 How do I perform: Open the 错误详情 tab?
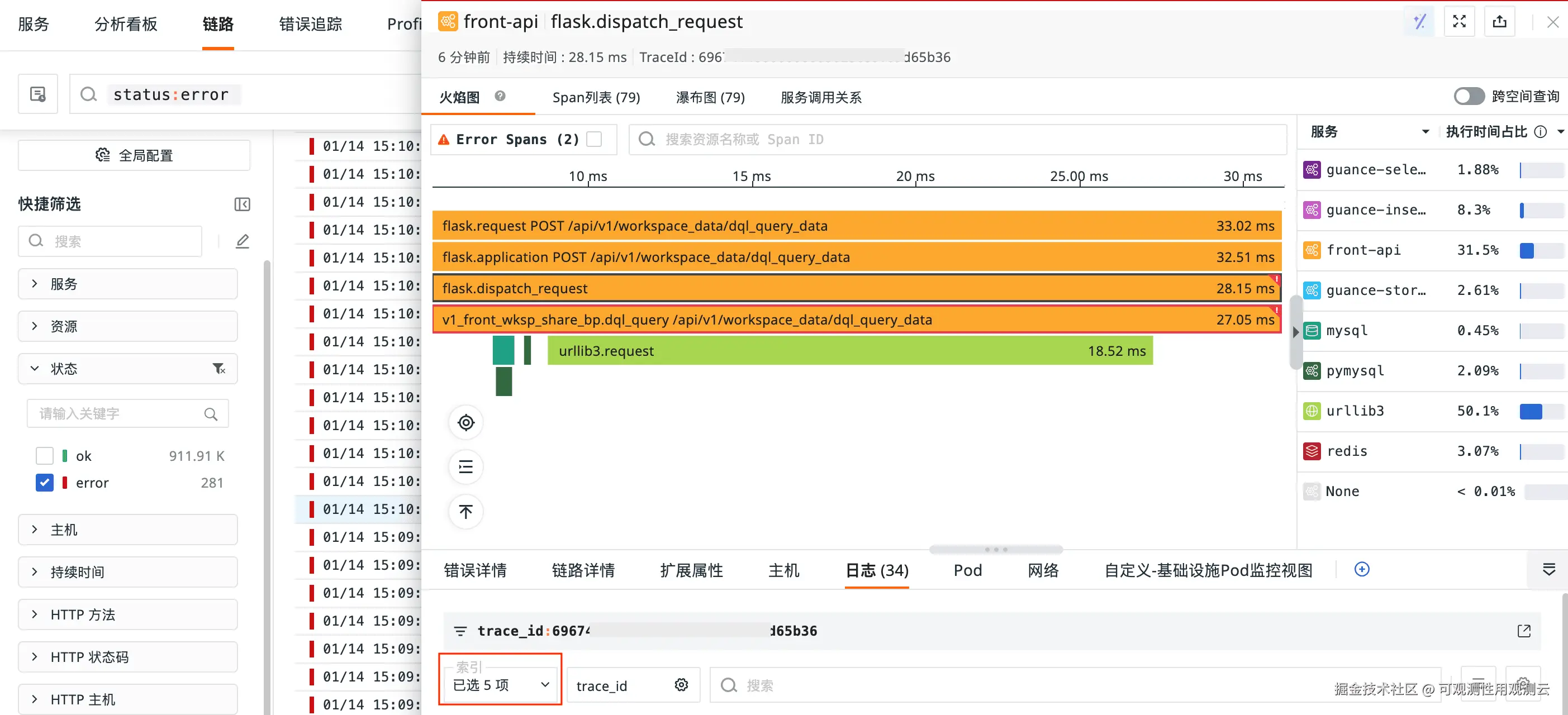tap(475, 570)
